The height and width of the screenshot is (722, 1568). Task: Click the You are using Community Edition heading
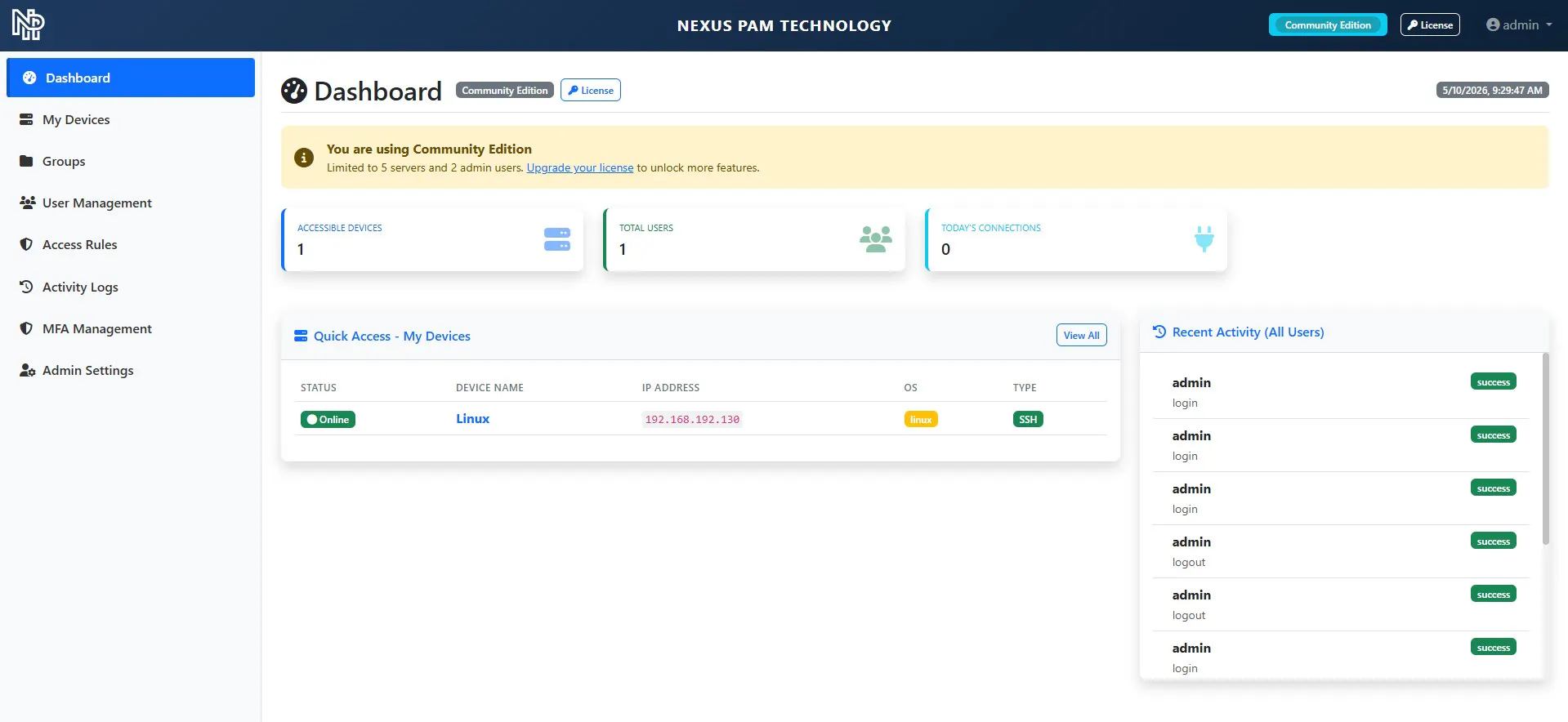click(429, 149)
